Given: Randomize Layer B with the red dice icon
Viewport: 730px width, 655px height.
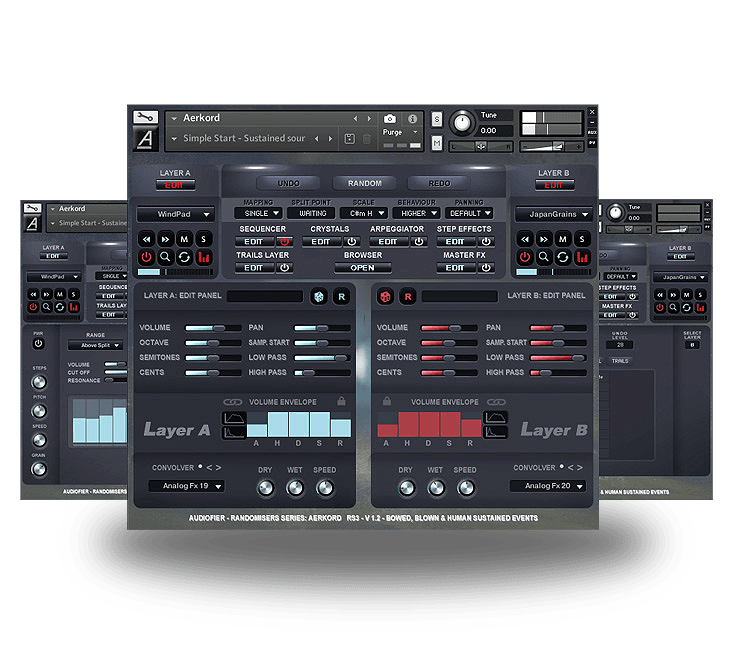Looking at the screenshot, I should [x=385, y=297].
